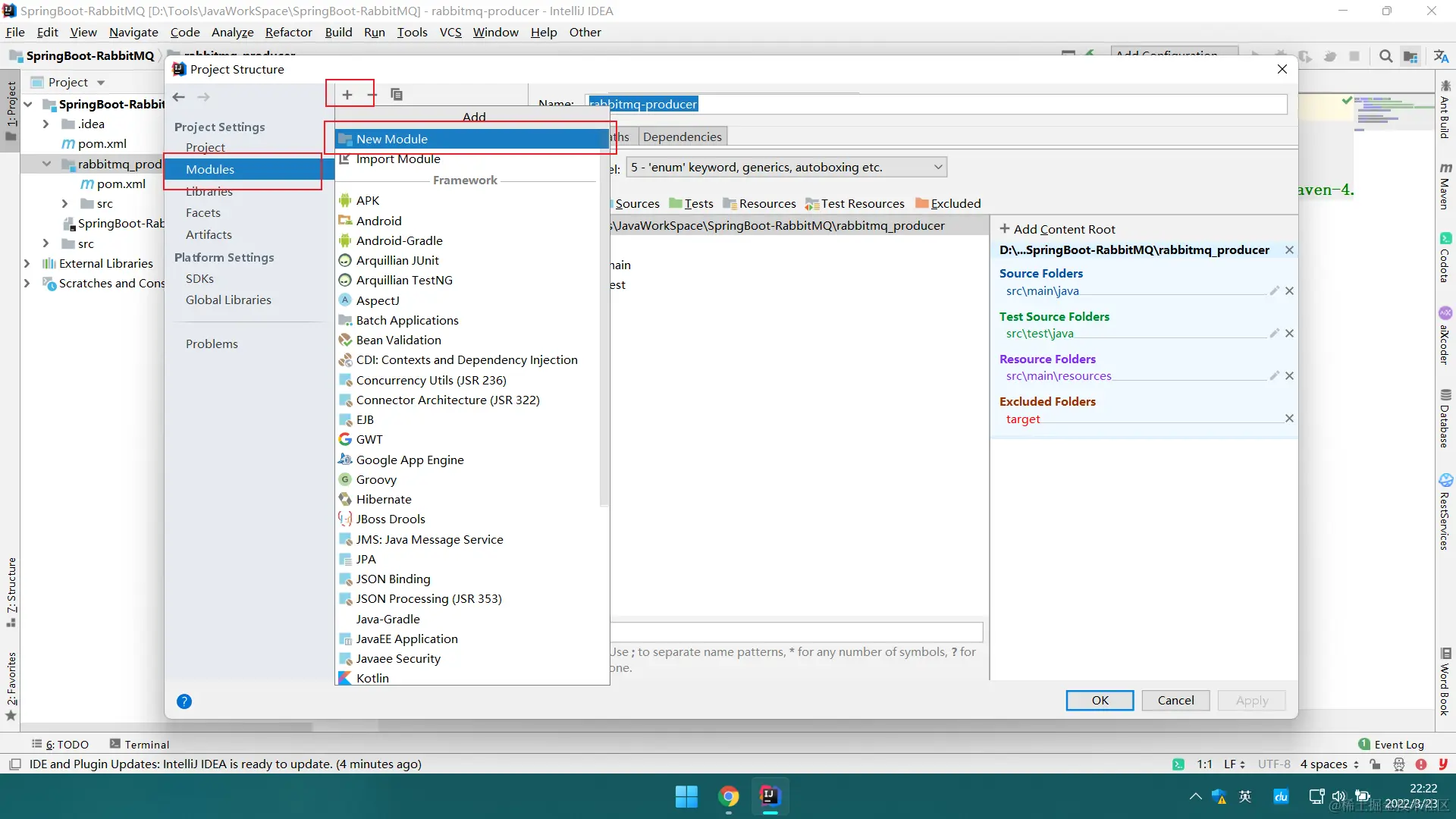Select New Module menu entry
The height and width of the screenshot is (819, 1456).
[x=392, y=139]
